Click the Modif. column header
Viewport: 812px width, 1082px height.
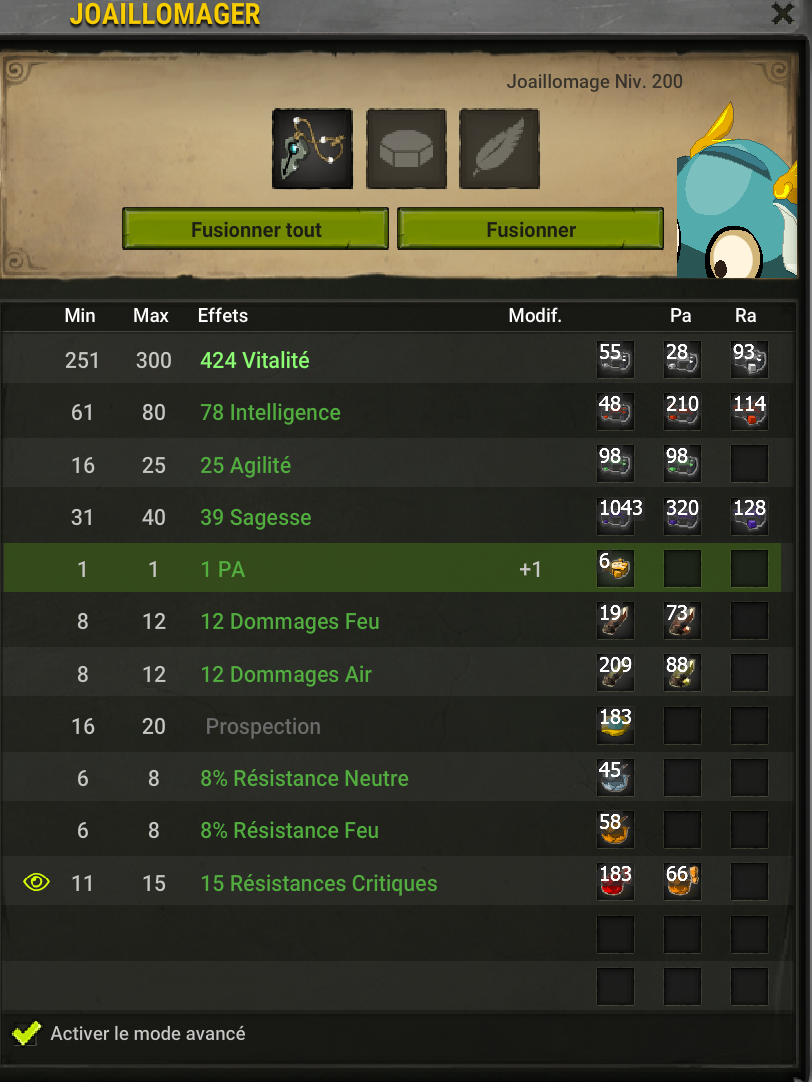coord(535,315)
